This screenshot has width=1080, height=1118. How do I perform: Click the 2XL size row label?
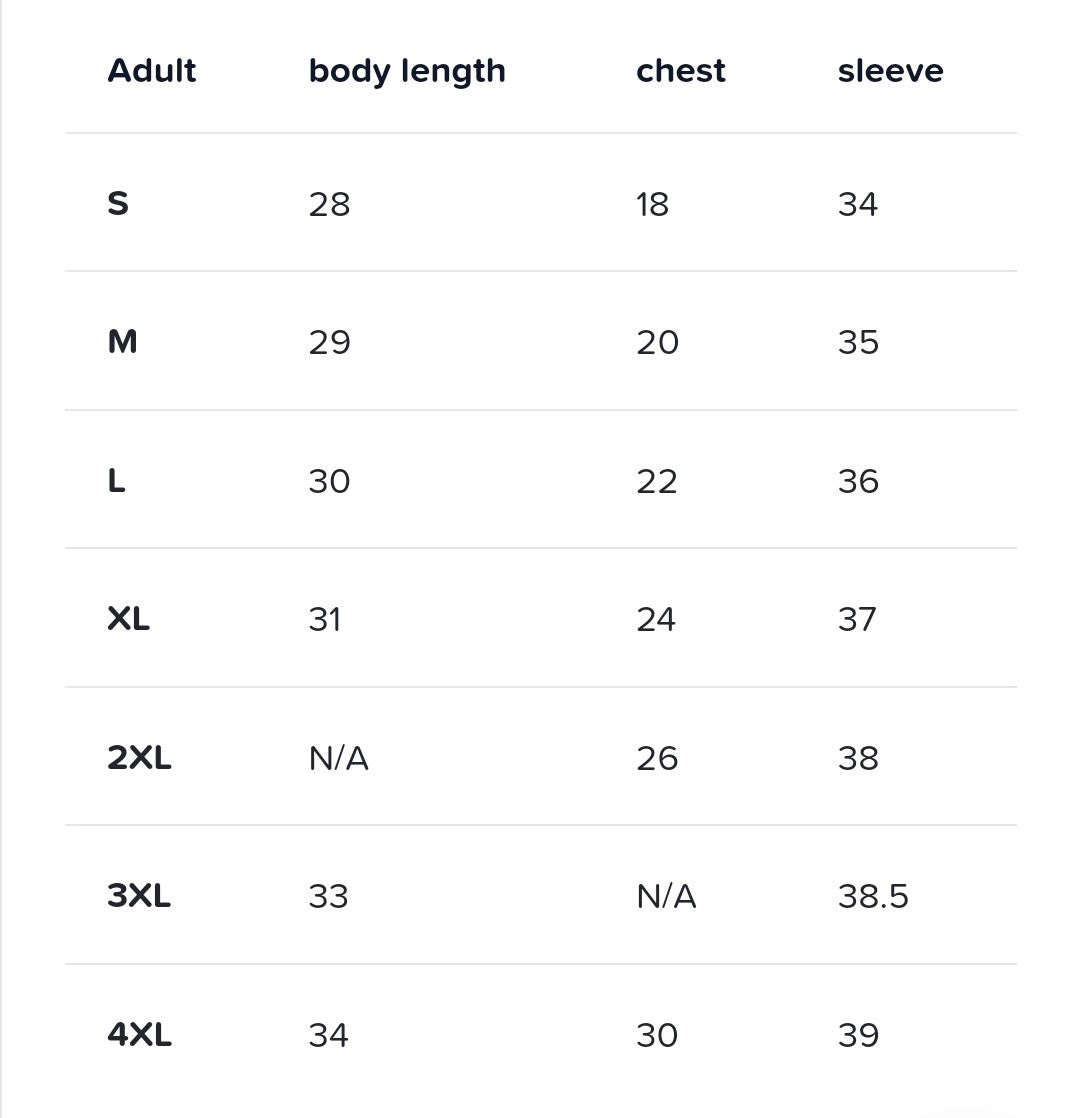[139, 758]
